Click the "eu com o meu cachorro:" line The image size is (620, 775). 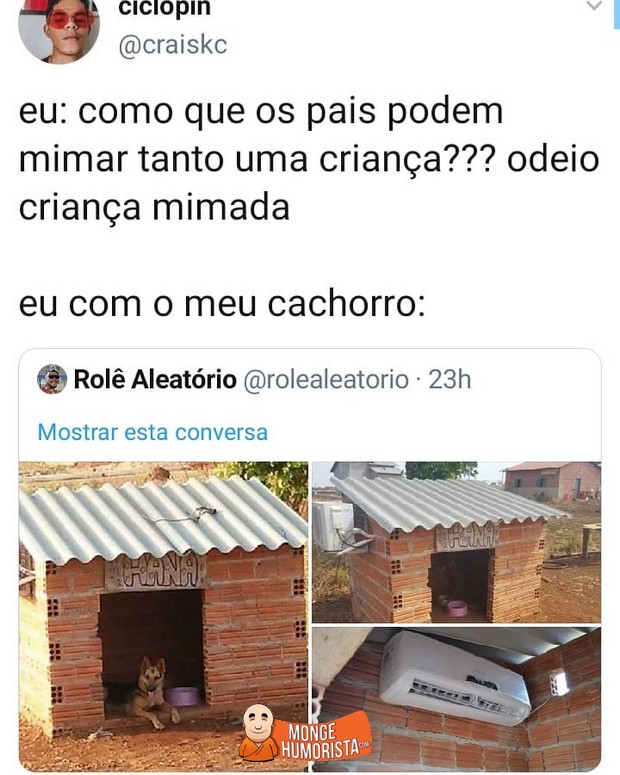pyautogui.click(x=222, y=304)
